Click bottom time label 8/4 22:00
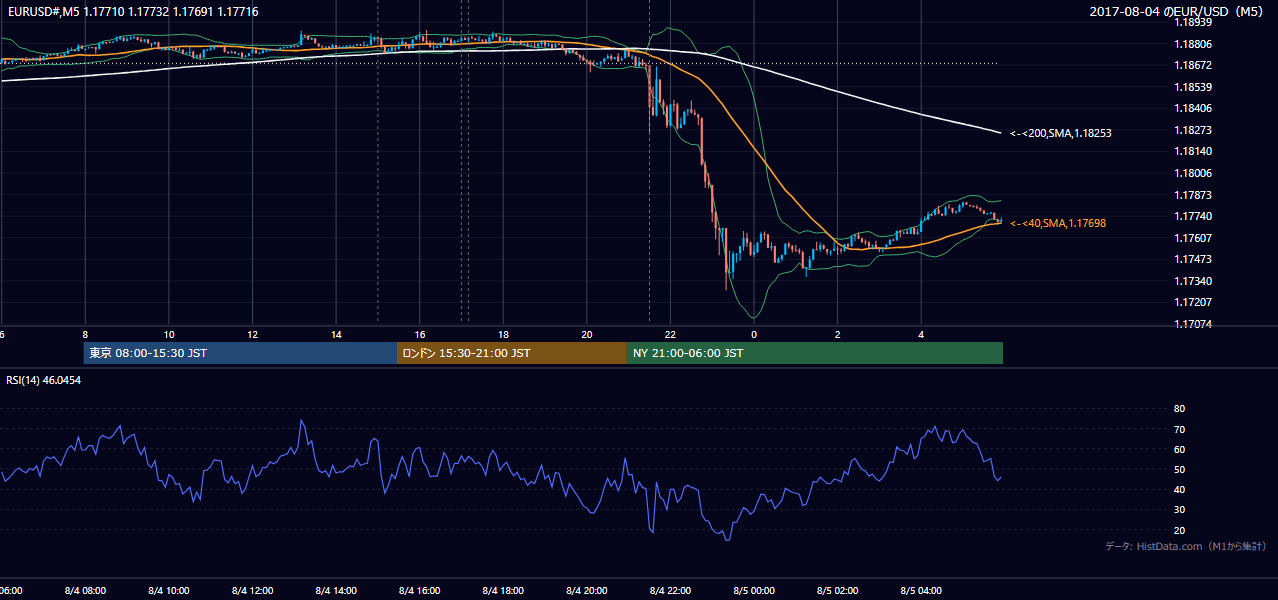The width and height of the screenshot is (1278, 600). point(670,591)
